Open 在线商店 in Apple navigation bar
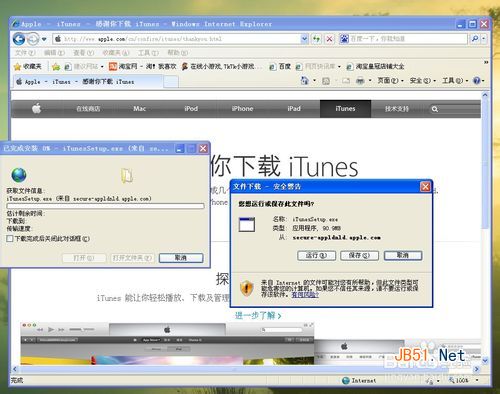500x394 pixels. coord(88,109)
